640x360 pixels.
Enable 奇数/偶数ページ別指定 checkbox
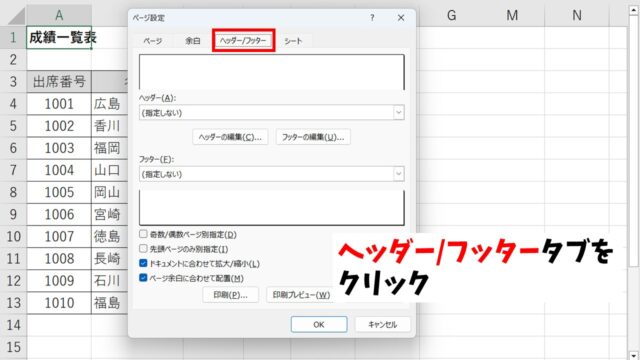tap(143, 234)
